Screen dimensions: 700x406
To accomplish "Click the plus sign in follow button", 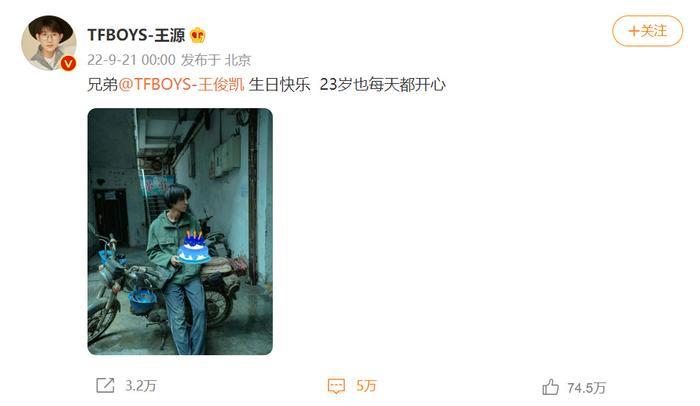I will [633, 31].
